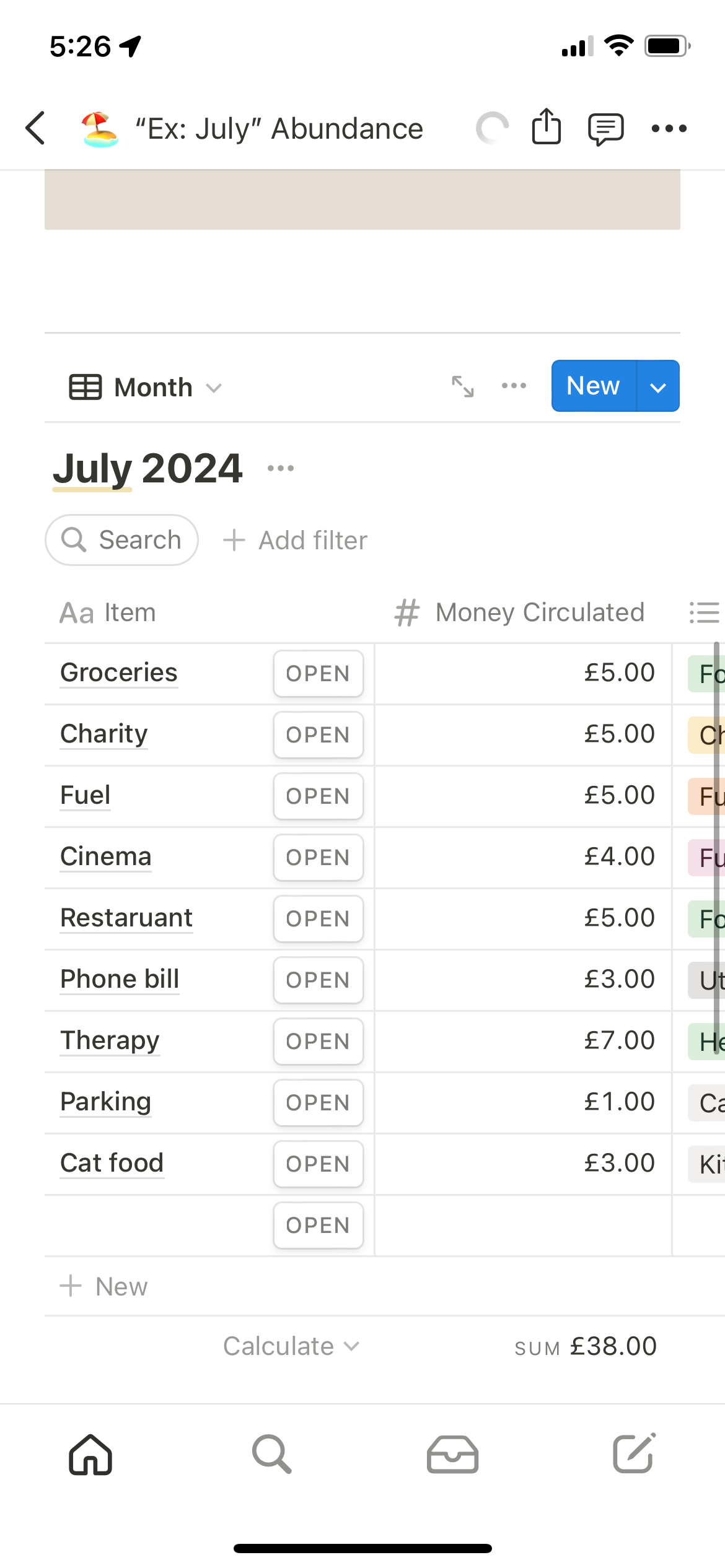
Task: Open the Calculate dropdown under Item column
Action: [x=291, y=1346]
